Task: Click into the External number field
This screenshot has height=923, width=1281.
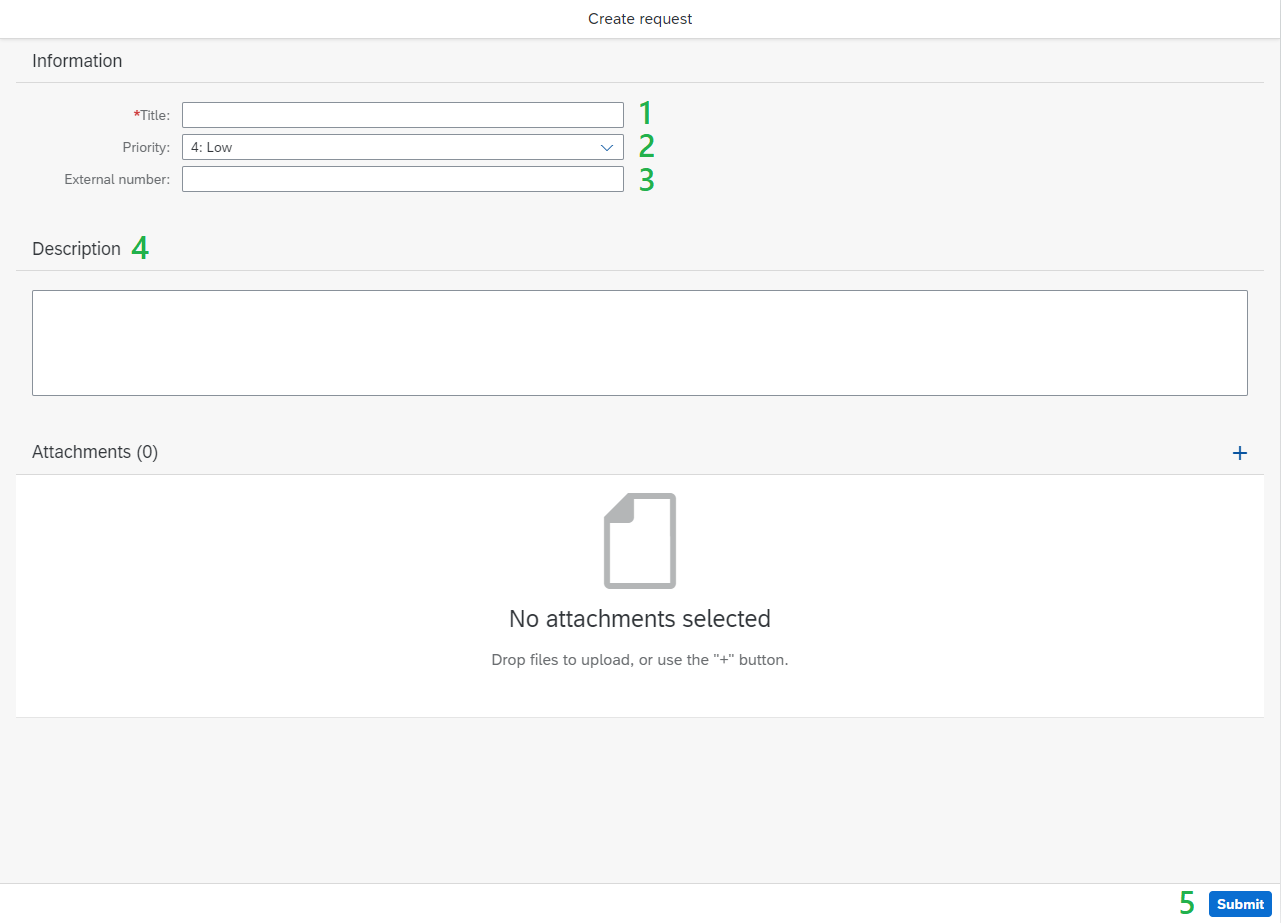Action: [x=402, y=179]
